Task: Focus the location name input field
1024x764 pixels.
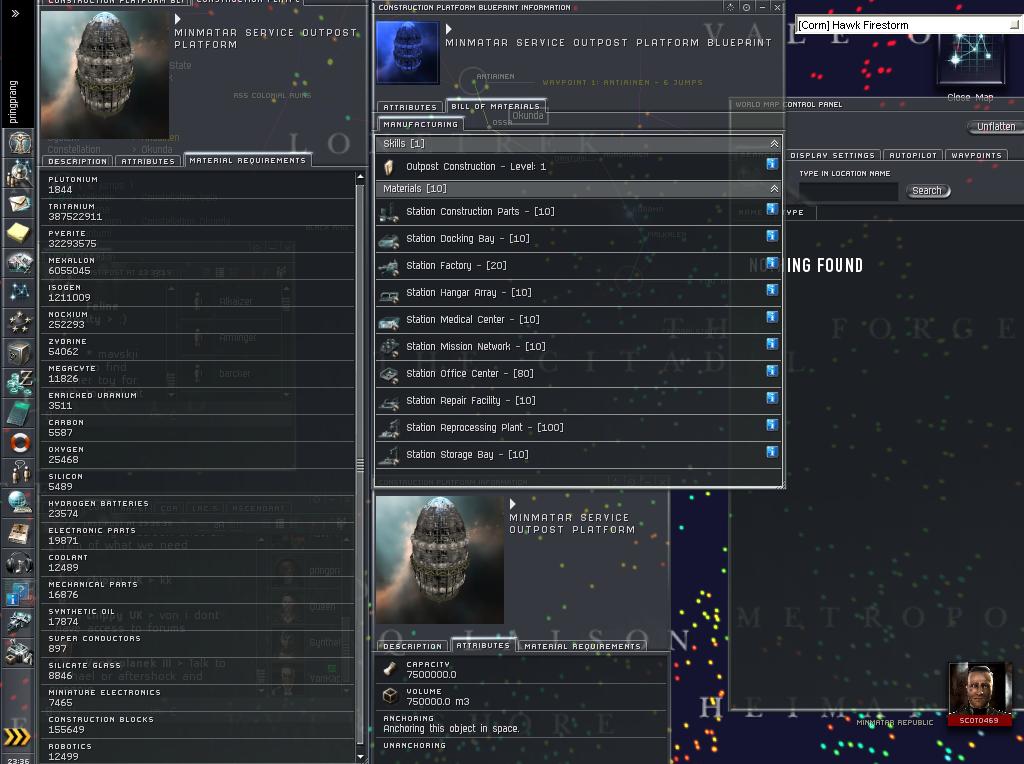Action: point(848,191)
